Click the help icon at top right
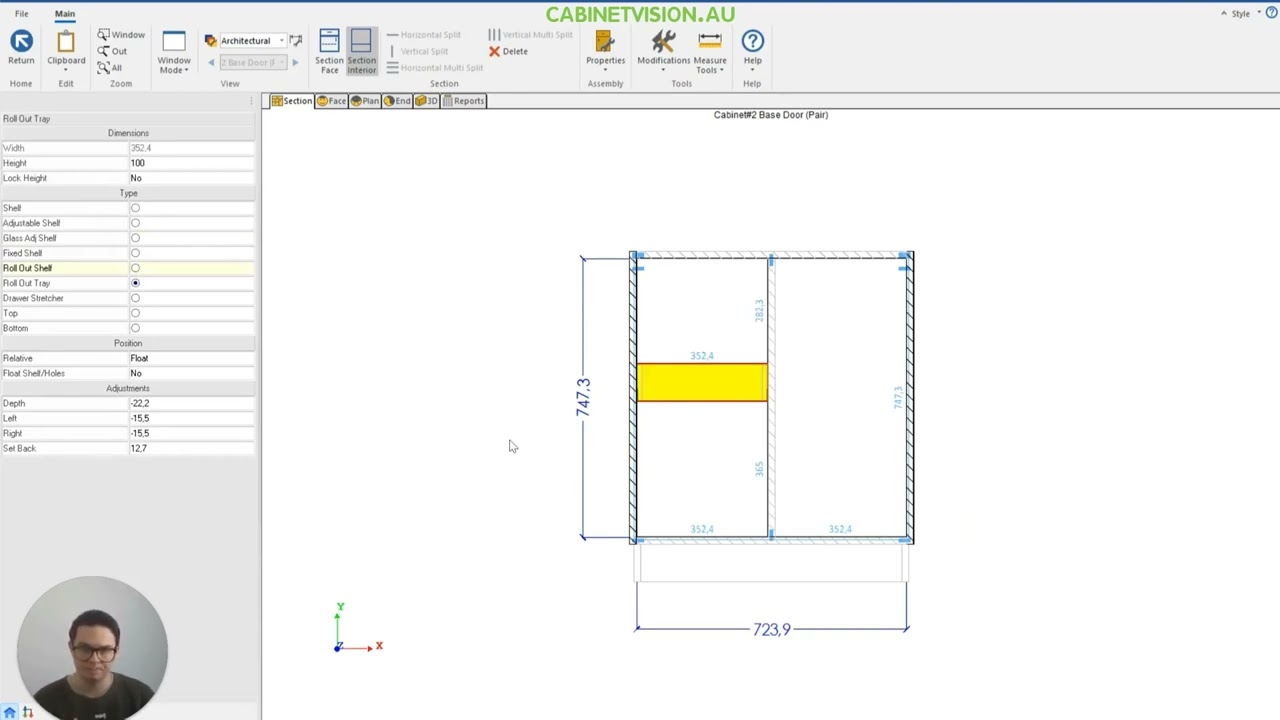The image size is (1280, 720). pos(1273,13)
